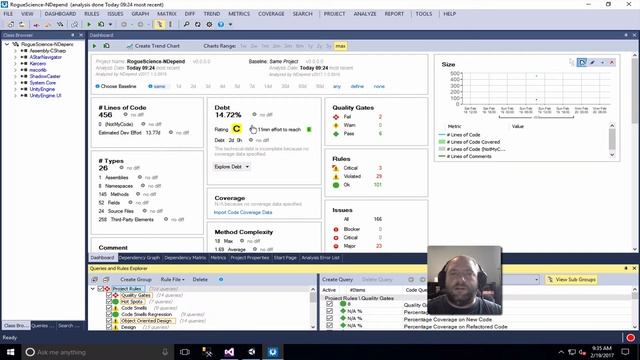Open the notification center icon in system tray
The height and width of the screenshot is (360, 640).
coord(625,351)
